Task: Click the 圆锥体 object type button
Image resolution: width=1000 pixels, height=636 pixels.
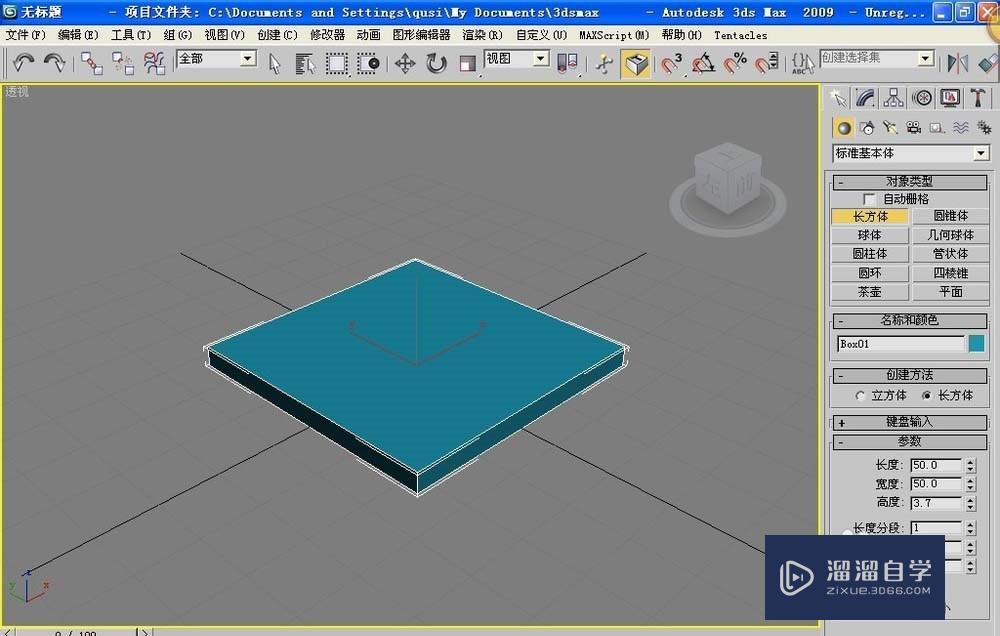Action: click(x=950, y=216)
